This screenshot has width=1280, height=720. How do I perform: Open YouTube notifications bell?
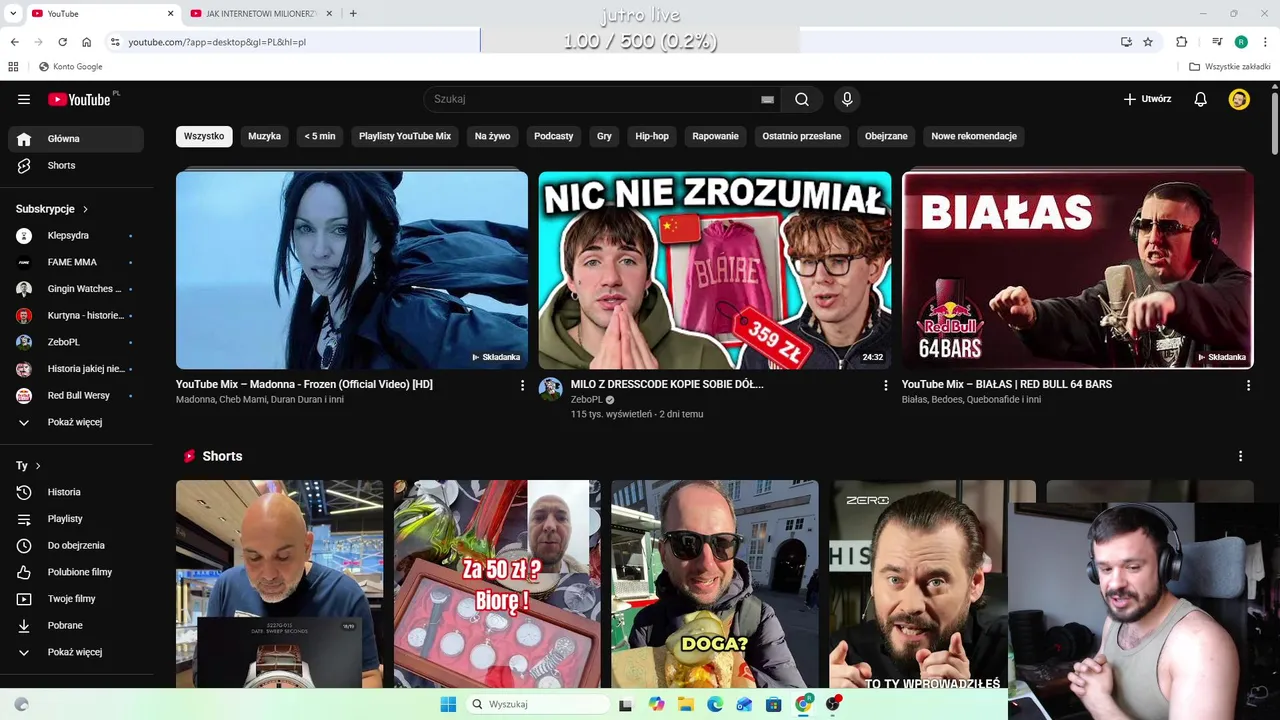tap(1201, 99)
